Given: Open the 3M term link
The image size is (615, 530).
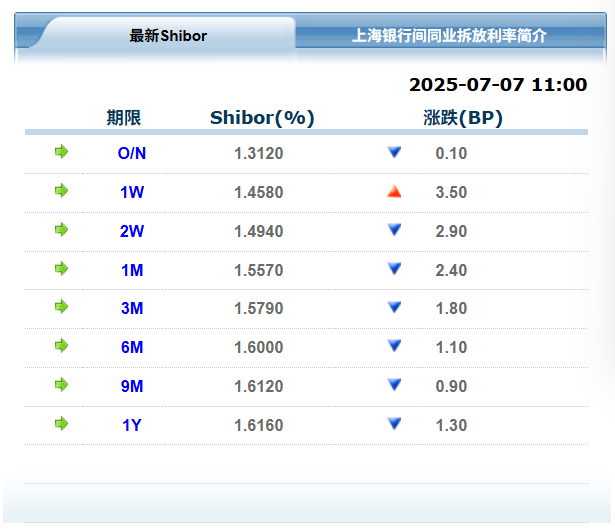Looking at the screenshot, I should (x=132, y=308).
